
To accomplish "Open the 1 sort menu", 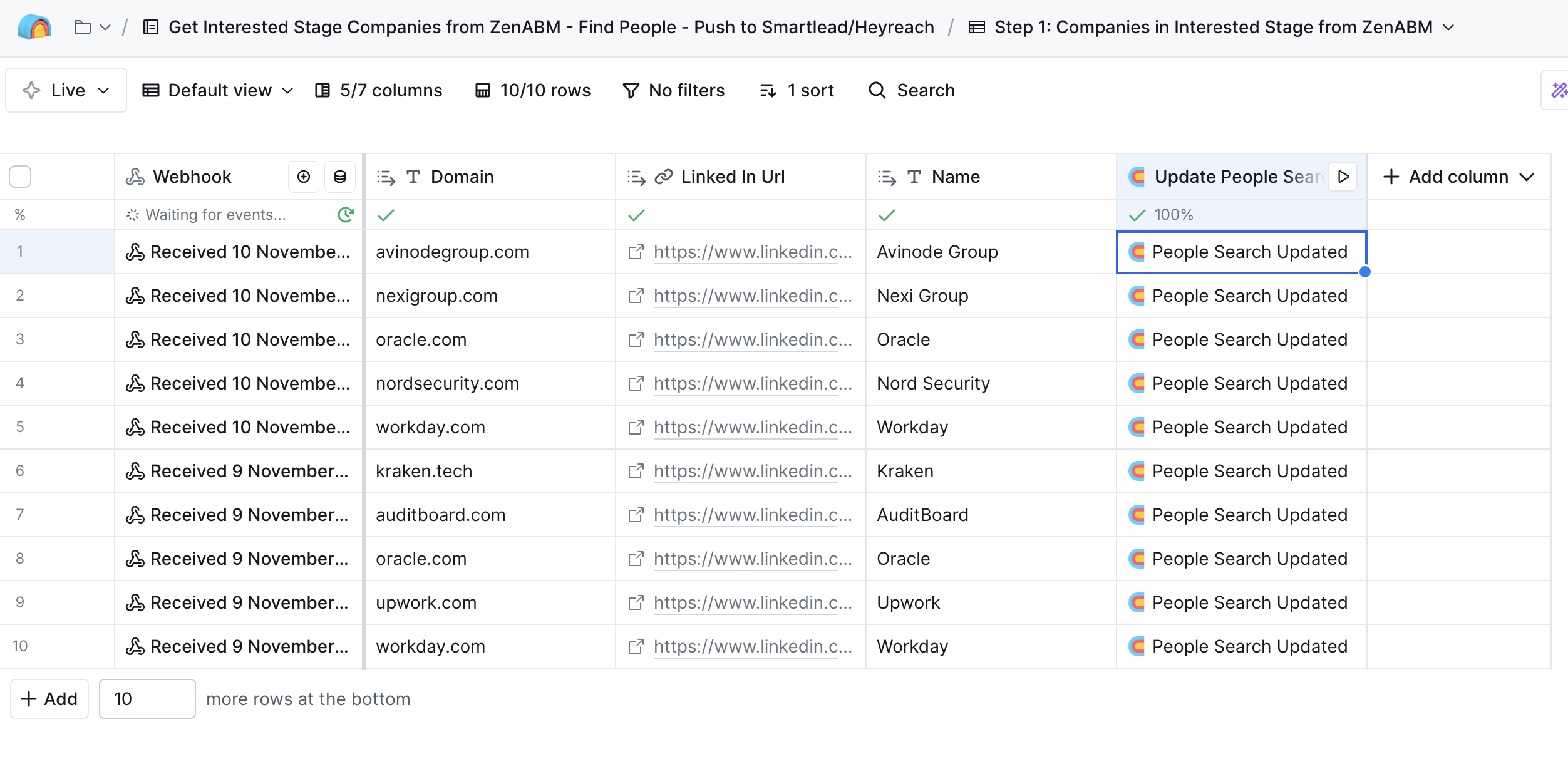I will tap(796, 90).
